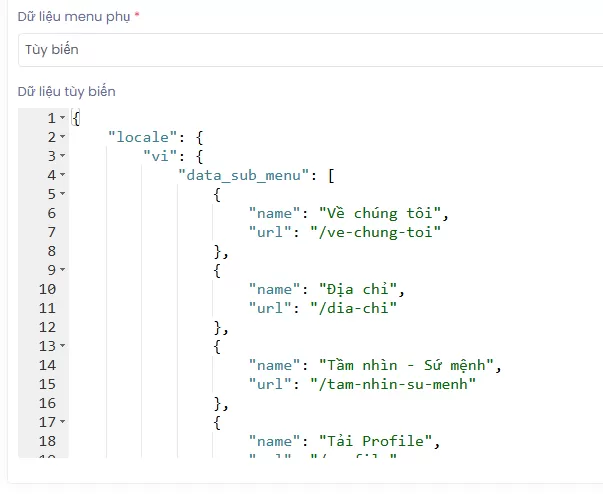Click the "Dữ liệu menu phụ" field label
603x494 pixels.
click(75, 16)
